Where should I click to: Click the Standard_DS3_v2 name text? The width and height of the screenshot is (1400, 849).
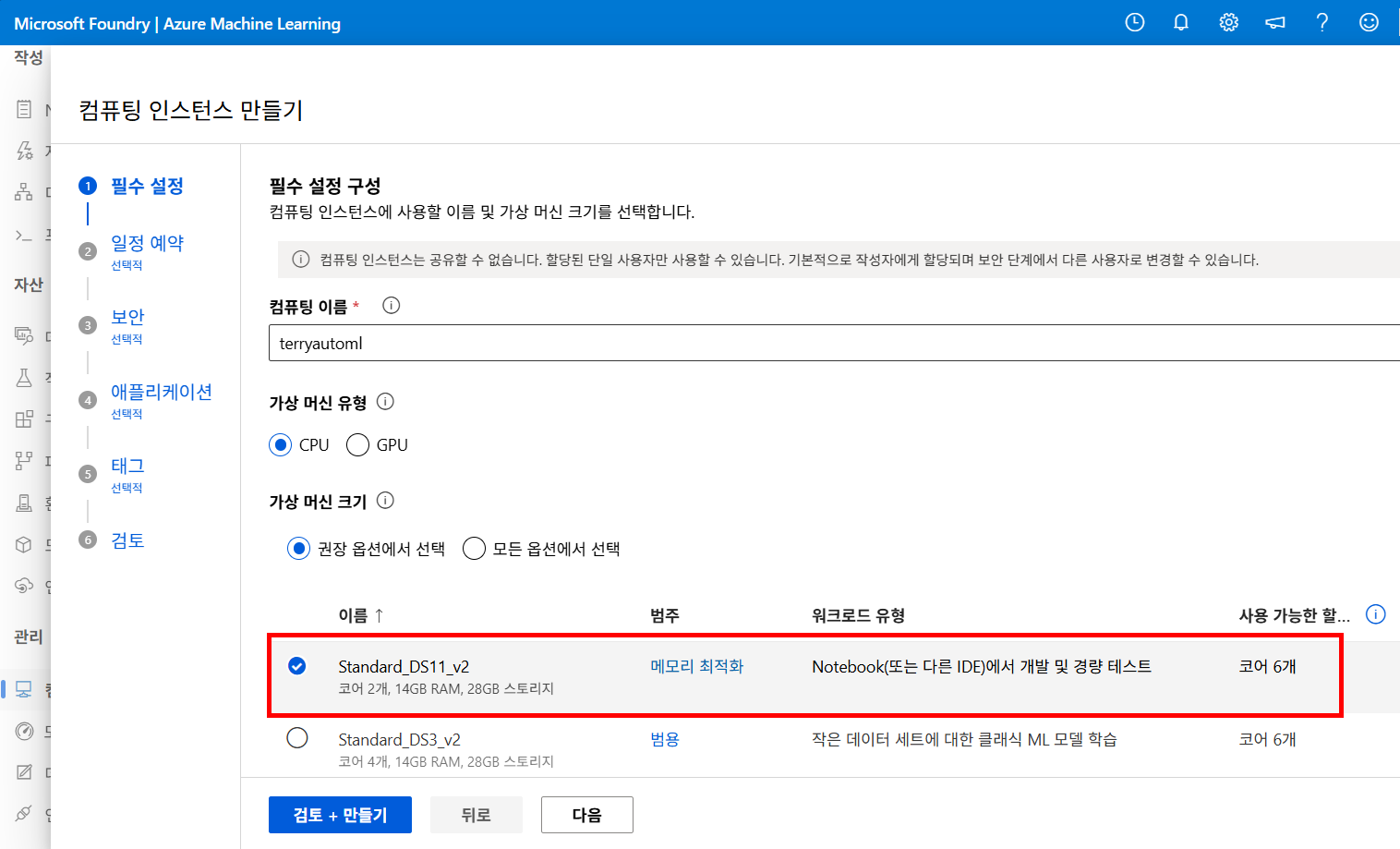pos(399,739)
